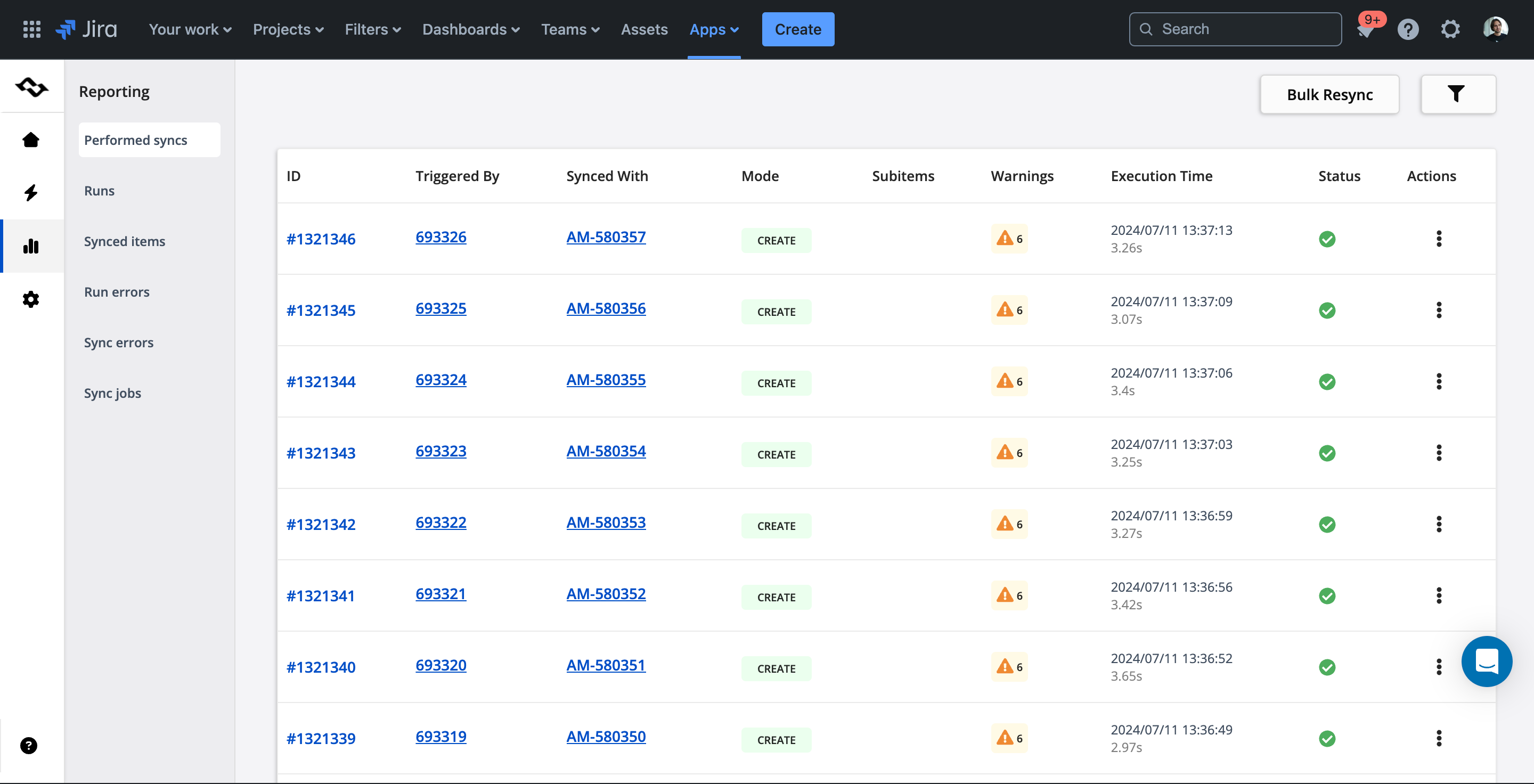Click execution time 2024/07/11 13:36:59
Viewport: 1534px width, 784px height.
[x=1171, y=516]
